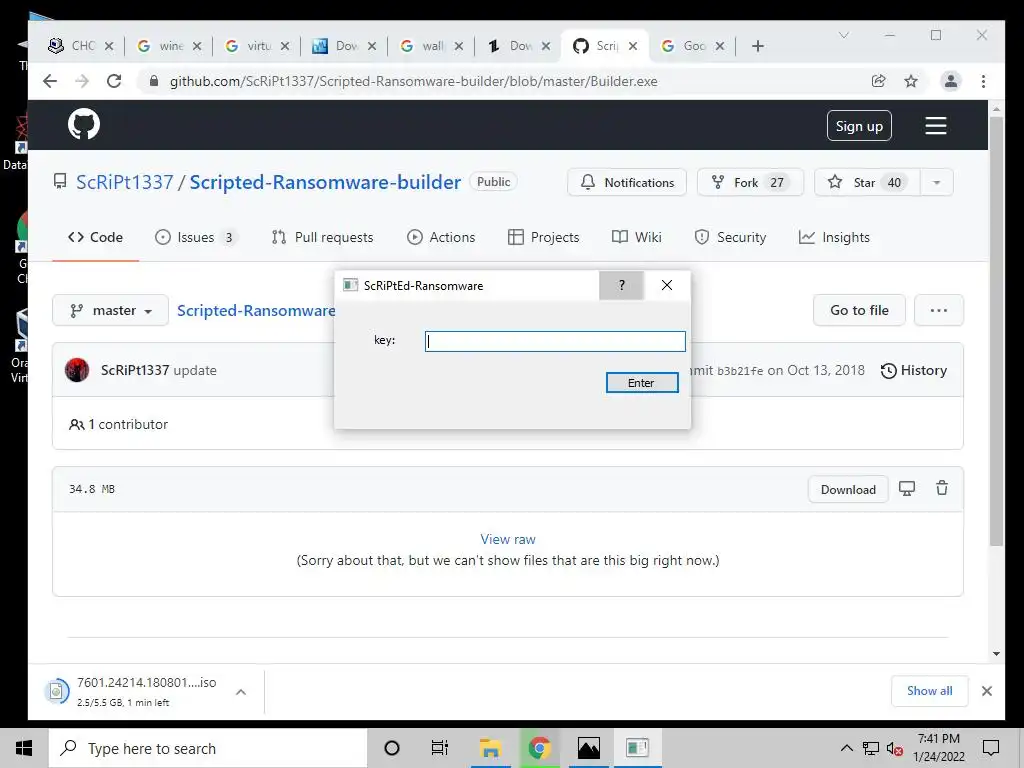This screenshot has width=1024, height=768.
Task: Open the commit History link
Action: click(x=914, y=370)
